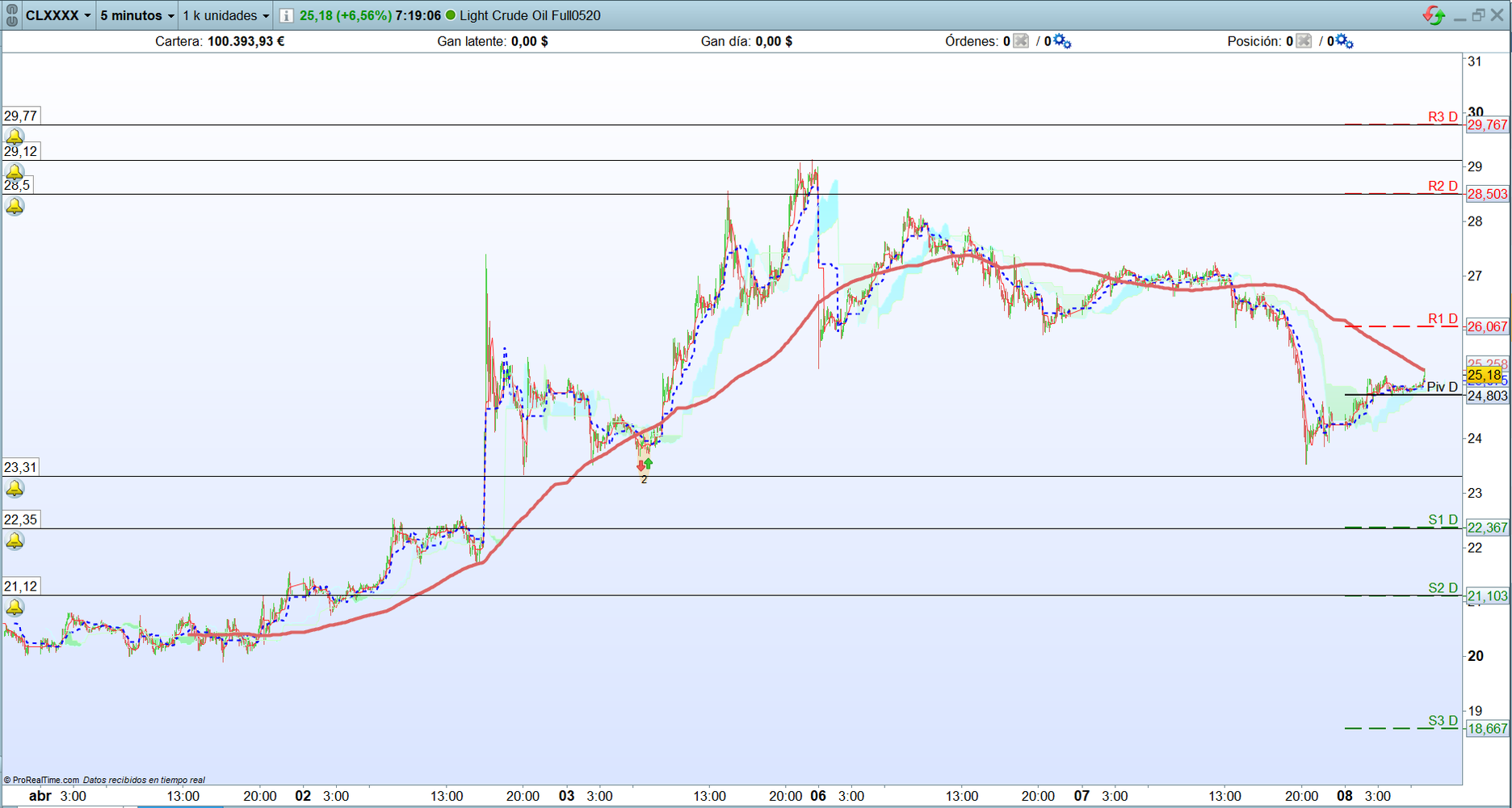Click the green market status dot
The height and width of the screenshot is (808, 1512).
tap(451, 15)
